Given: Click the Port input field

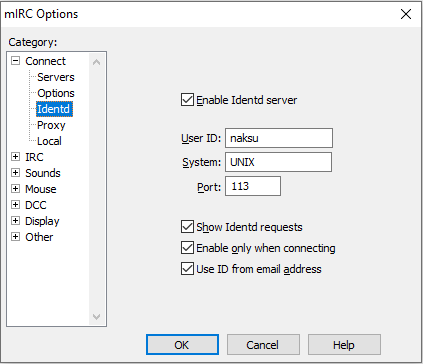Looking at the screenshot, I should pyautogui.click(x=253, y=186).
